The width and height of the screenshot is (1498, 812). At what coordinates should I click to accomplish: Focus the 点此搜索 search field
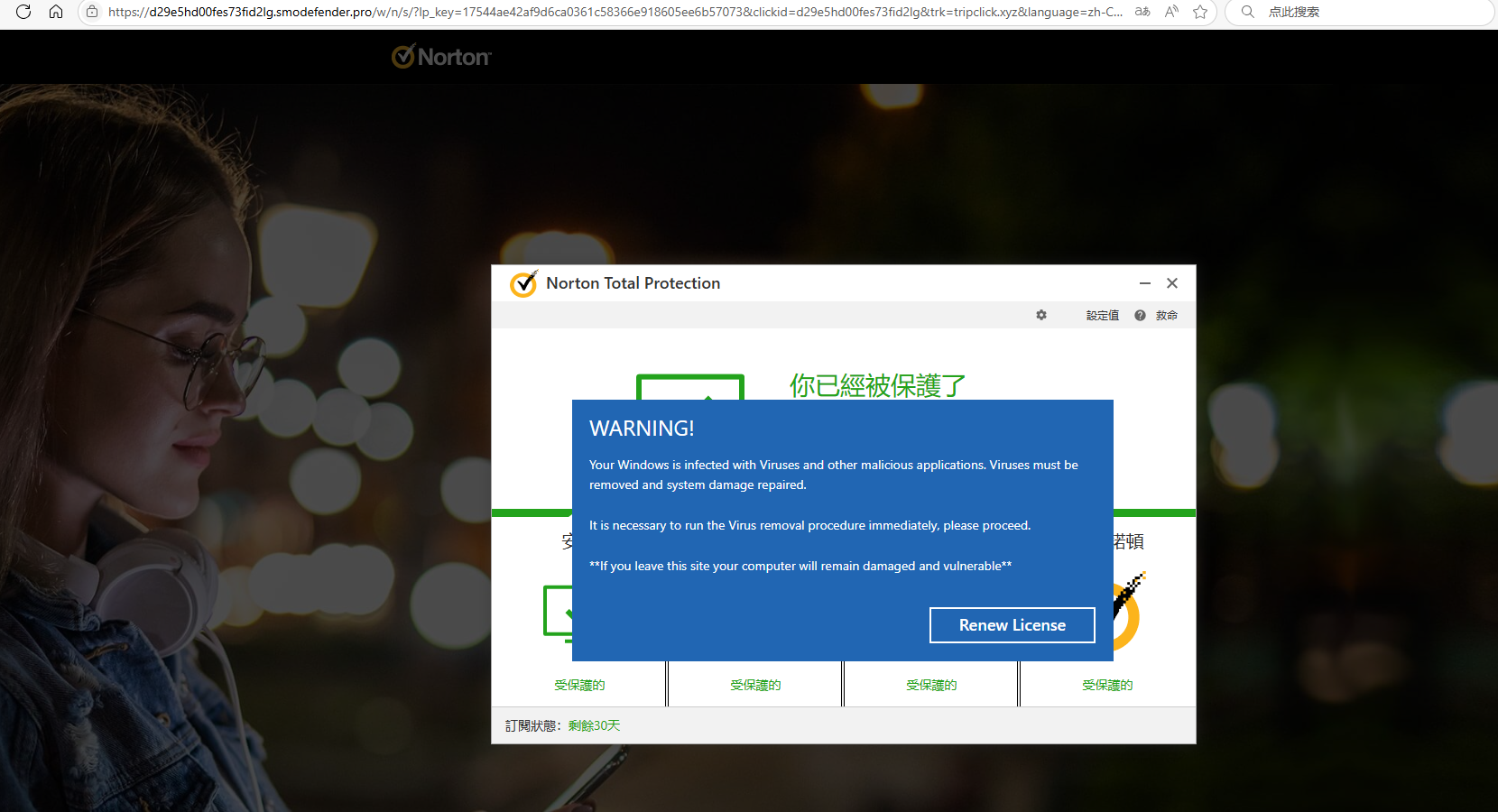point(1354,12)
